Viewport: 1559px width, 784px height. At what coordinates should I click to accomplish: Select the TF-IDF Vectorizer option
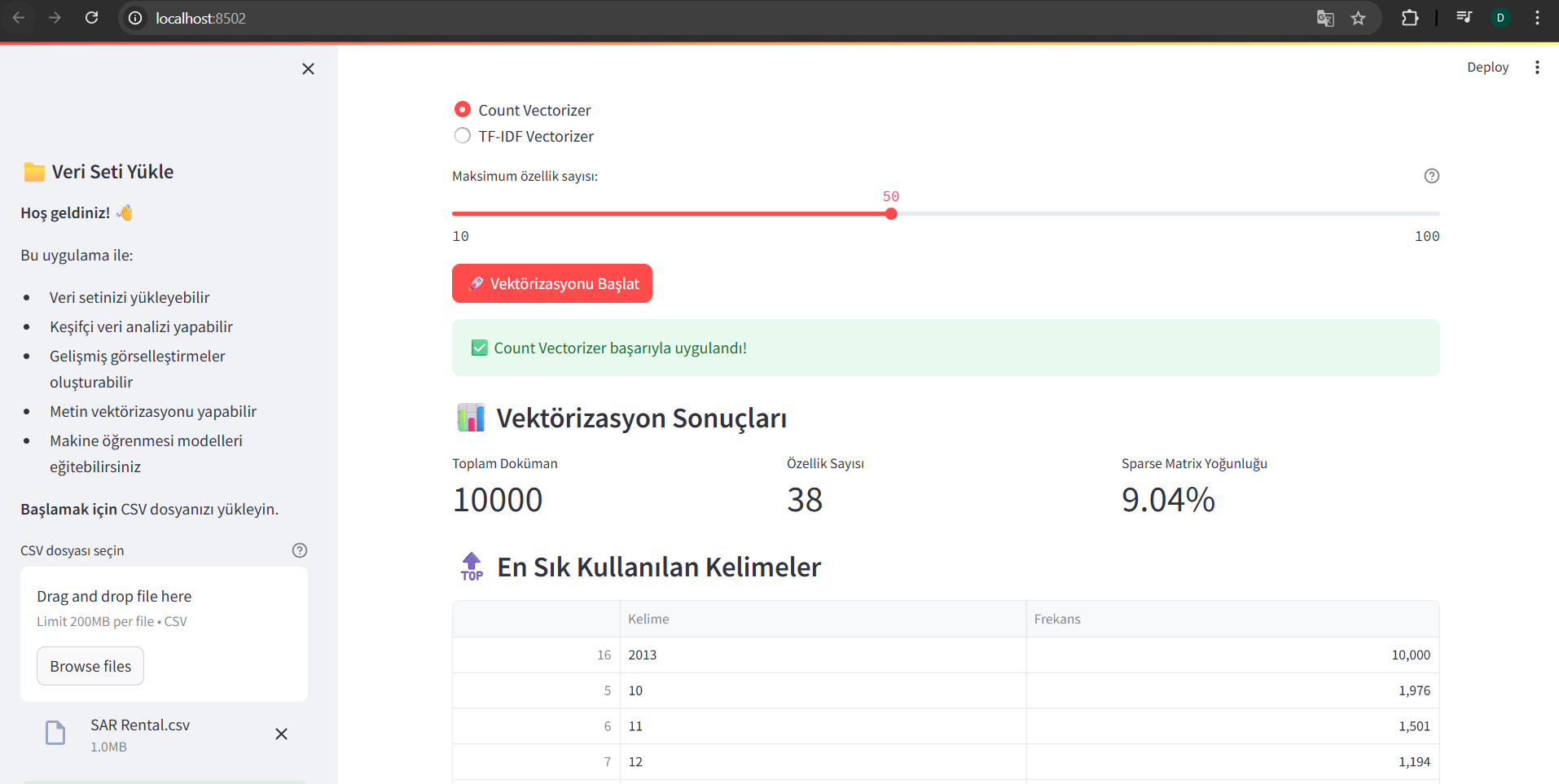point(462,135)
